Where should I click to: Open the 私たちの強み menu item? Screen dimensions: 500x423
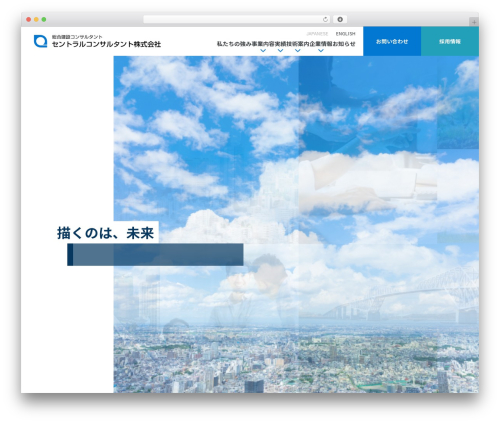point(234,44)
